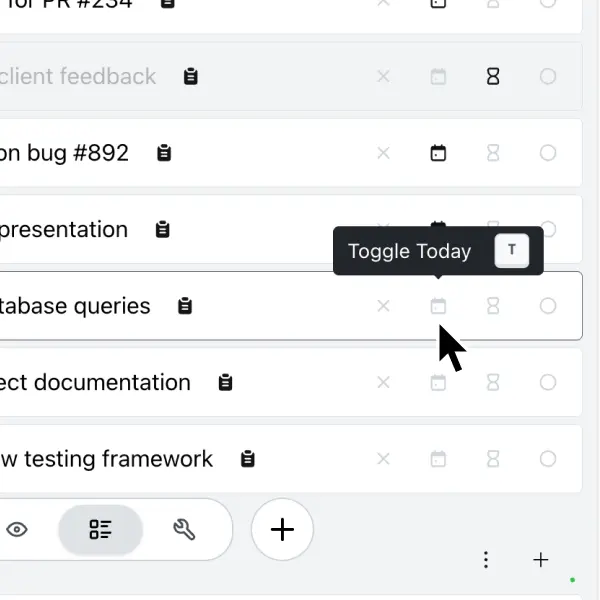
Task: Select list view mode in bottom toolbar
Action: [x=100, y=529]
